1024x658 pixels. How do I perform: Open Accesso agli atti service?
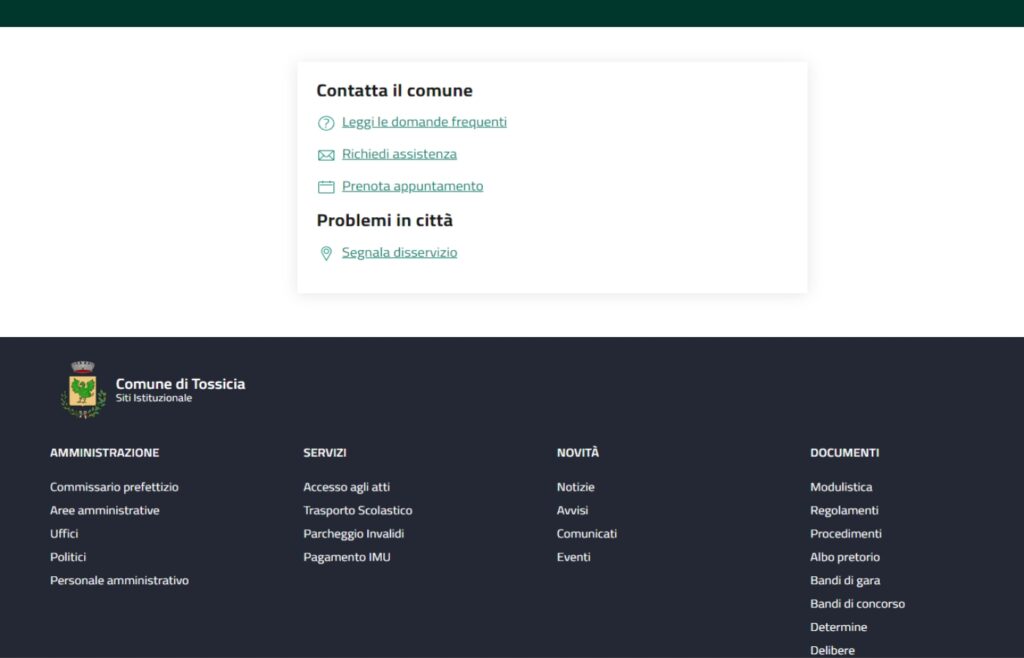(x=346, y=487)
